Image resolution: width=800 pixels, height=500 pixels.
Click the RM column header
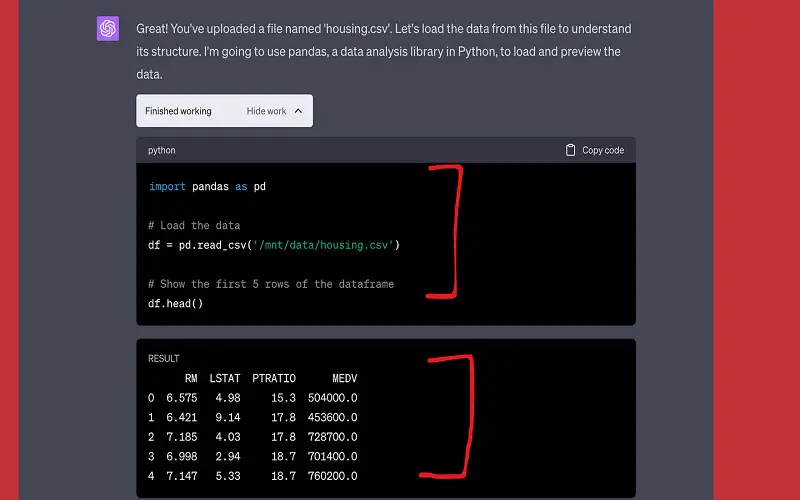click(x=191, y=379)
